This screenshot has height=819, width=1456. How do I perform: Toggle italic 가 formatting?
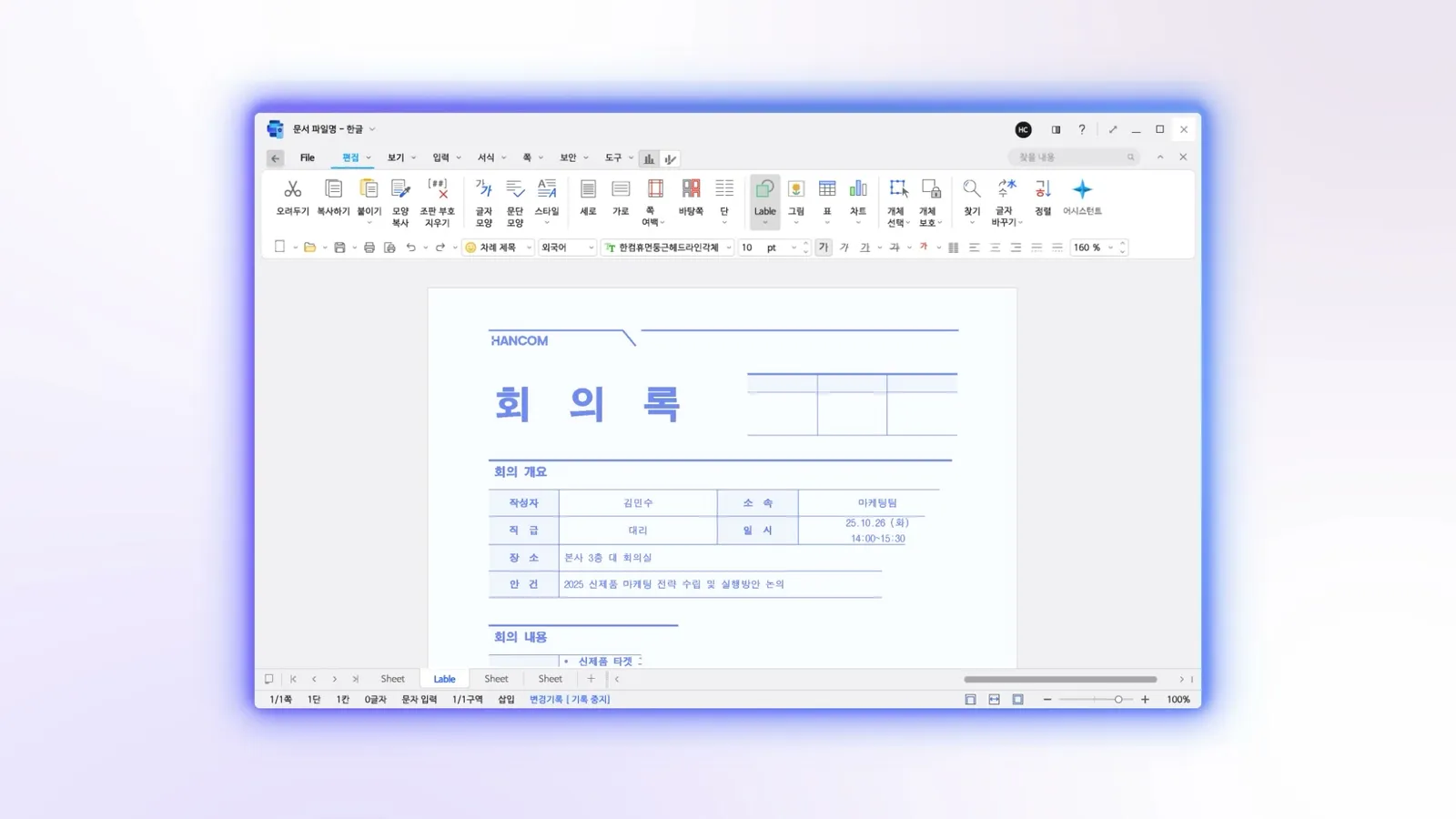point(844,247)
